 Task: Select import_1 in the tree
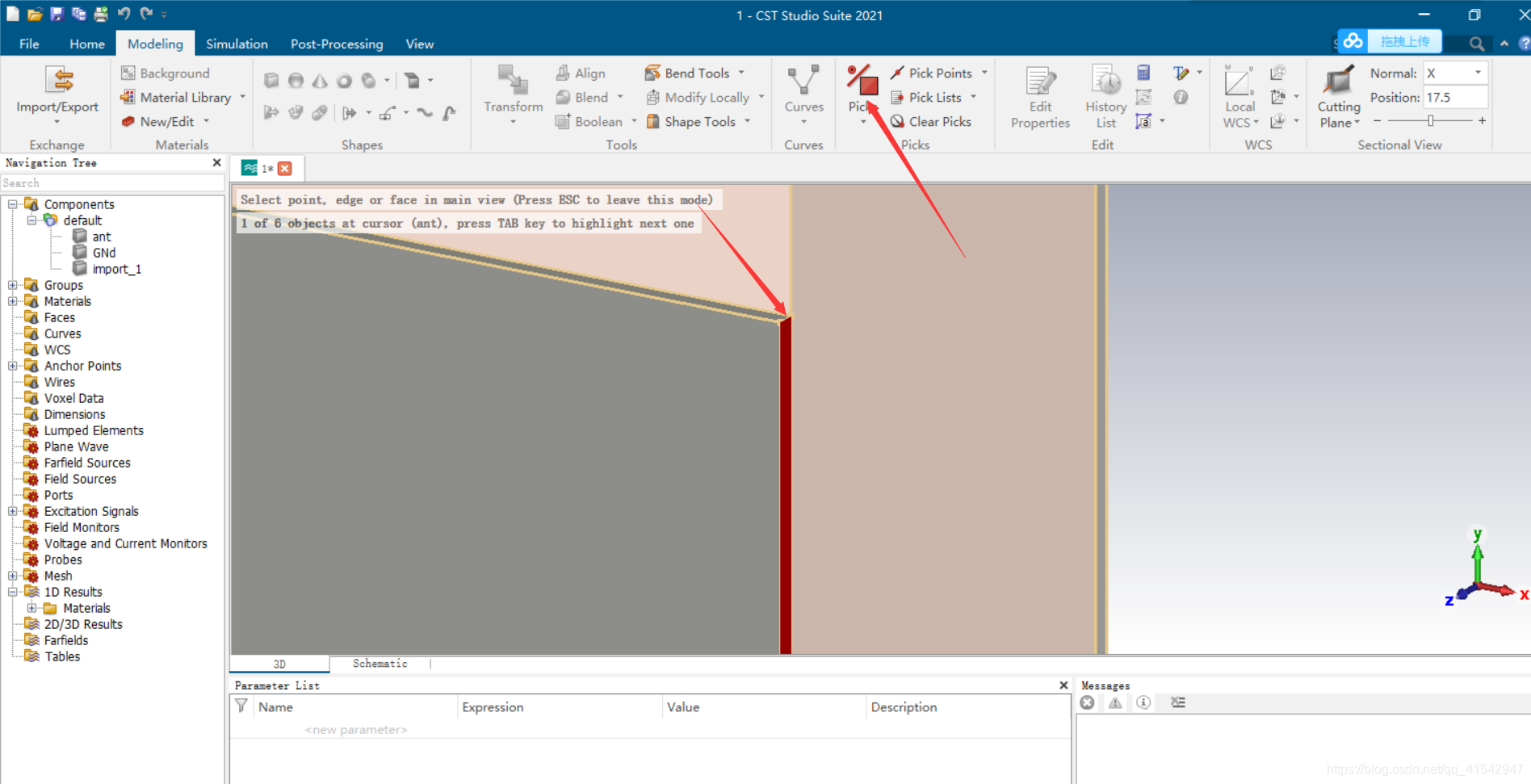coord(116,269)
